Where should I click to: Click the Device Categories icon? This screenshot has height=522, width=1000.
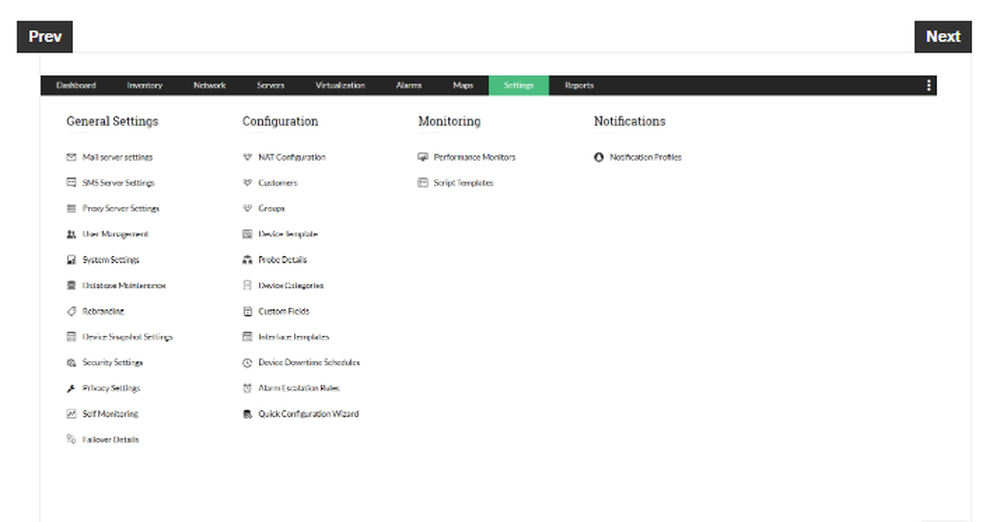click(247, 285)
